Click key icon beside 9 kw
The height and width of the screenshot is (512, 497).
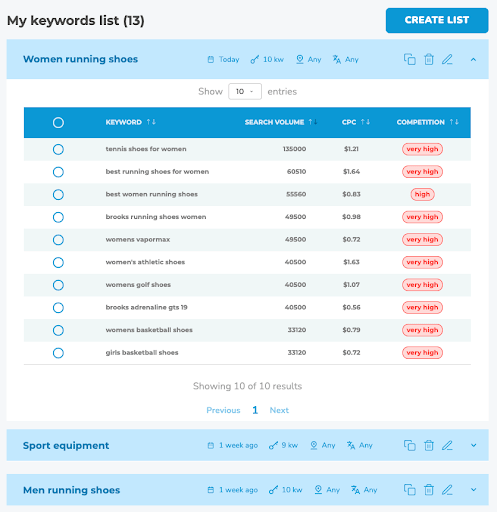click(273, 445)
